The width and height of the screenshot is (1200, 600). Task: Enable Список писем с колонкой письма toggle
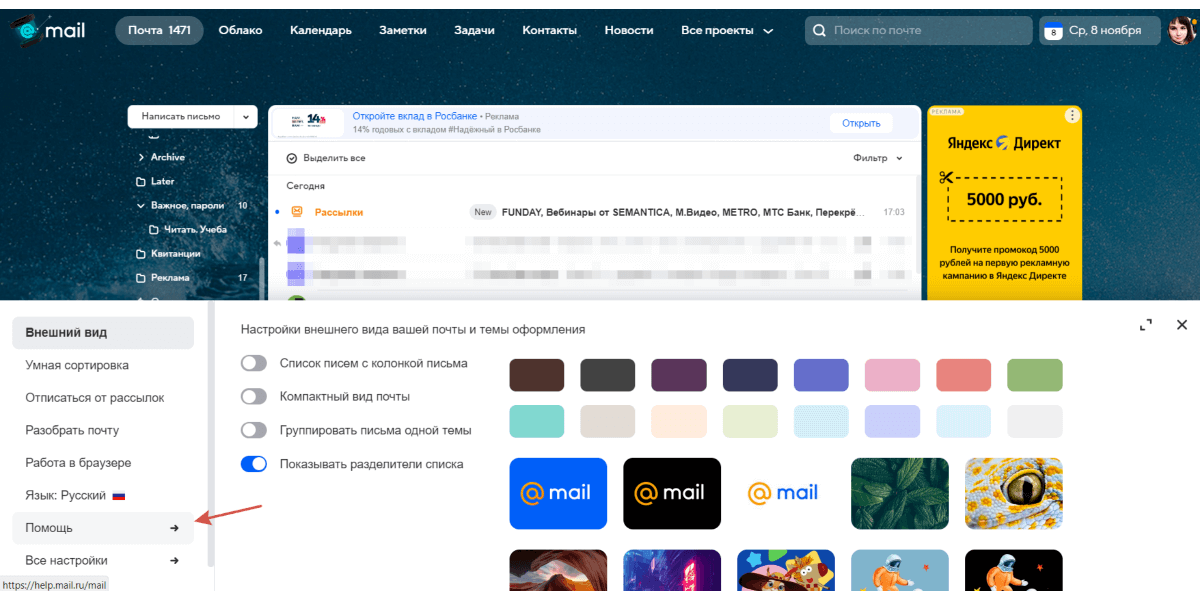coord(254,363)
